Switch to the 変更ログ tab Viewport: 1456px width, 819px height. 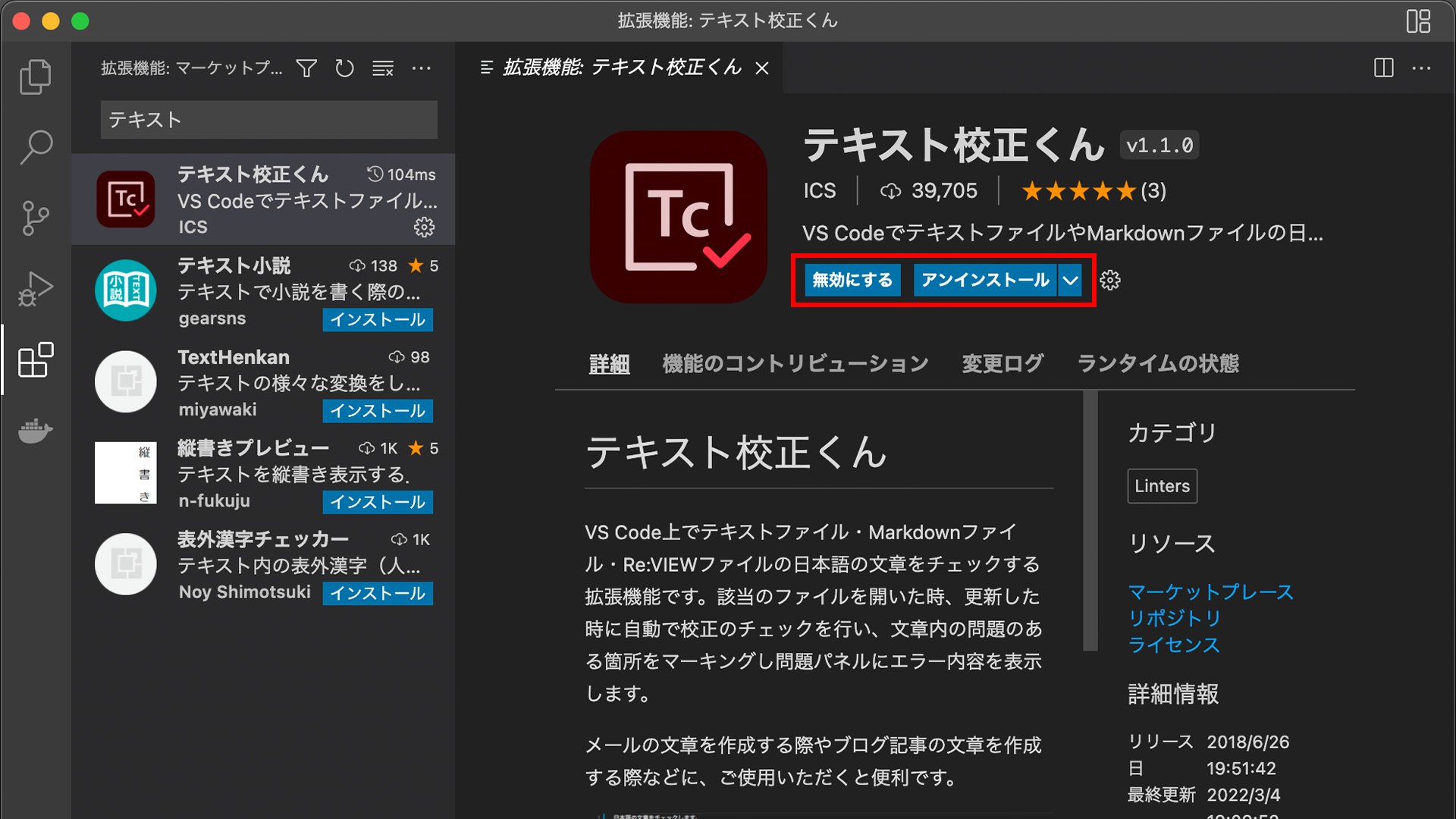point(1003,363)
